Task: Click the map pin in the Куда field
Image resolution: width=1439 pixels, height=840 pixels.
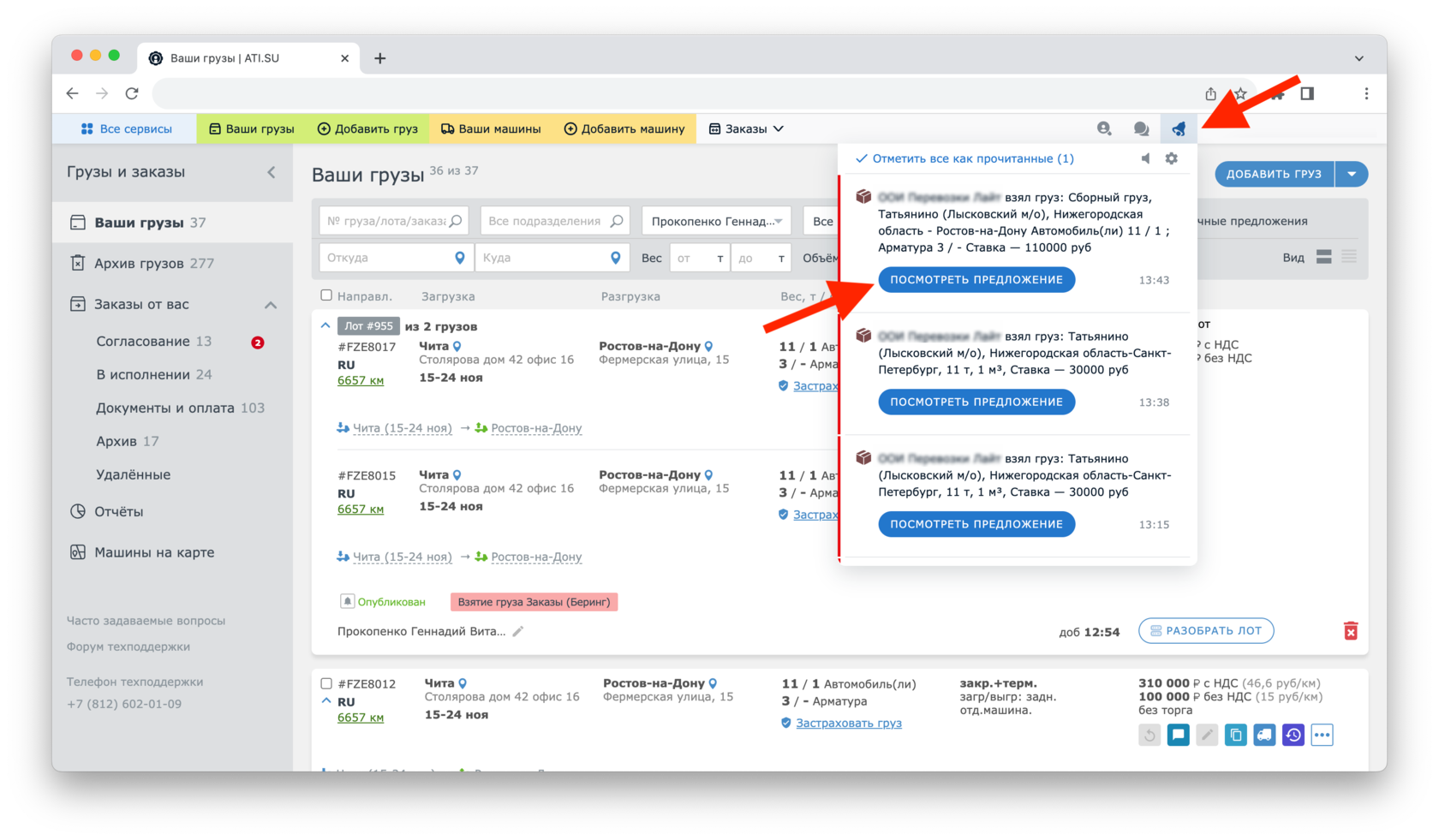Action: point(616,258)
